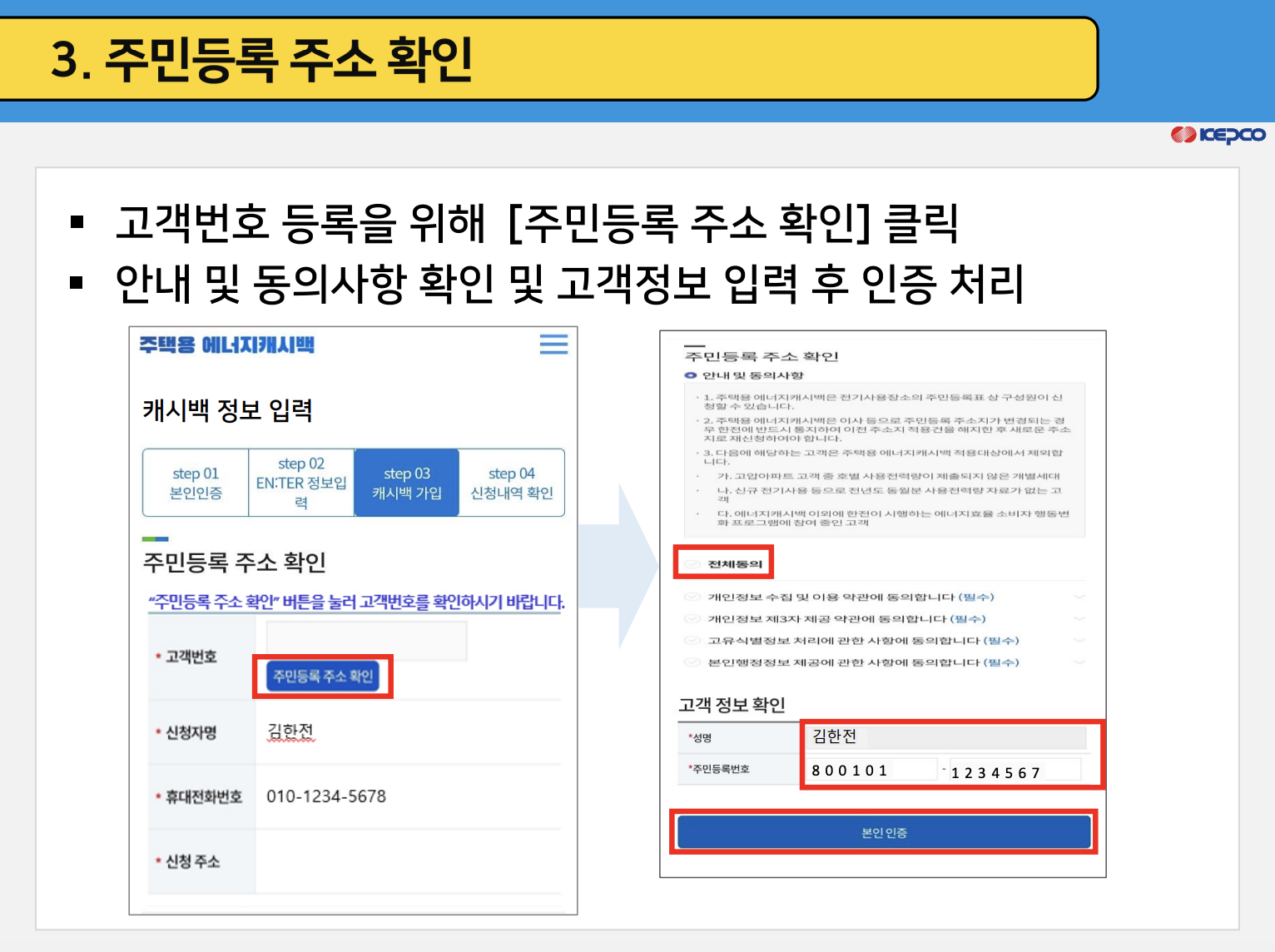Click the 캐시백 정보 입력 heading
1275x952 pixels.
point(227,409)
